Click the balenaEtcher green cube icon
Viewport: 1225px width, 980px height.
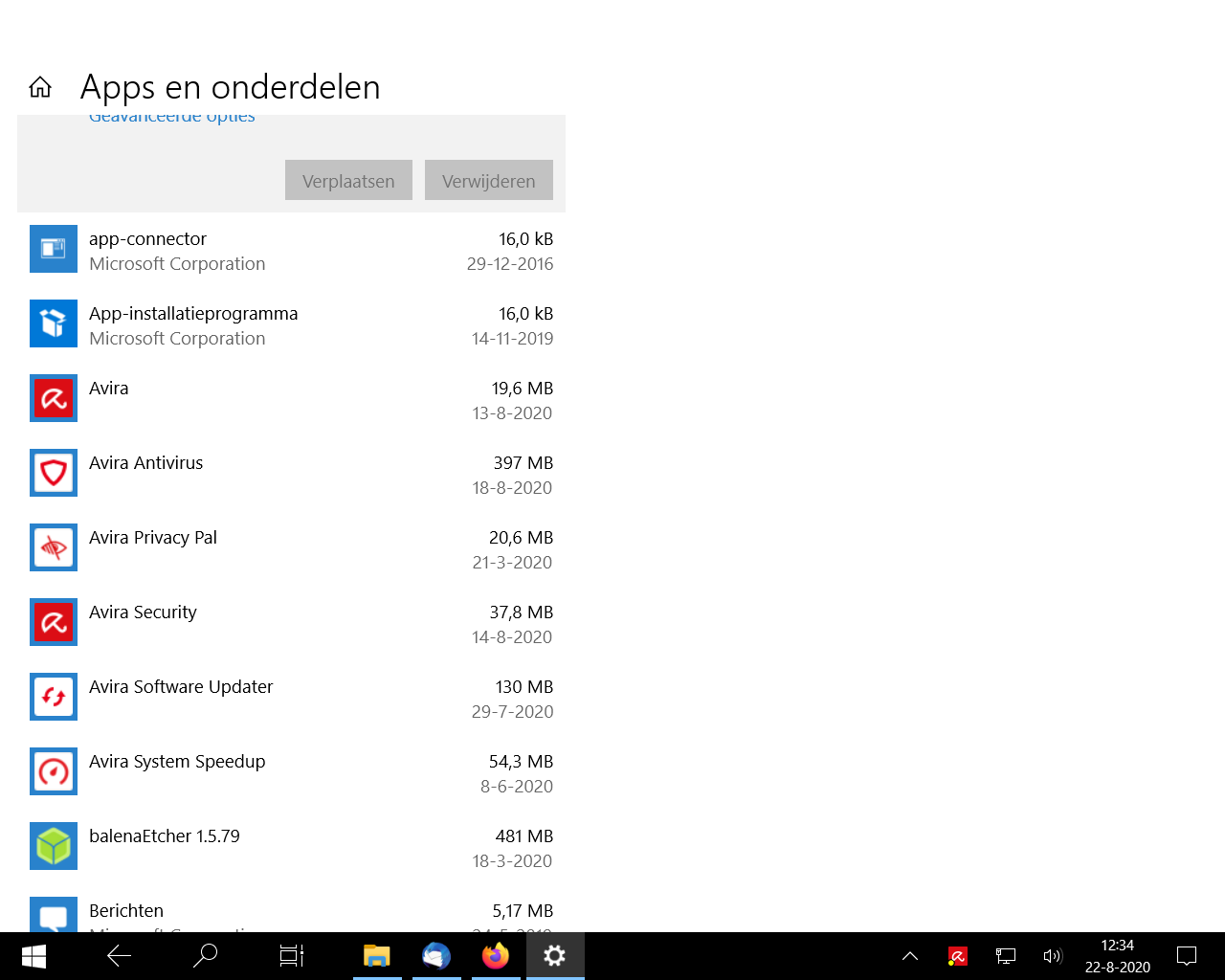[x=54, y=846]
